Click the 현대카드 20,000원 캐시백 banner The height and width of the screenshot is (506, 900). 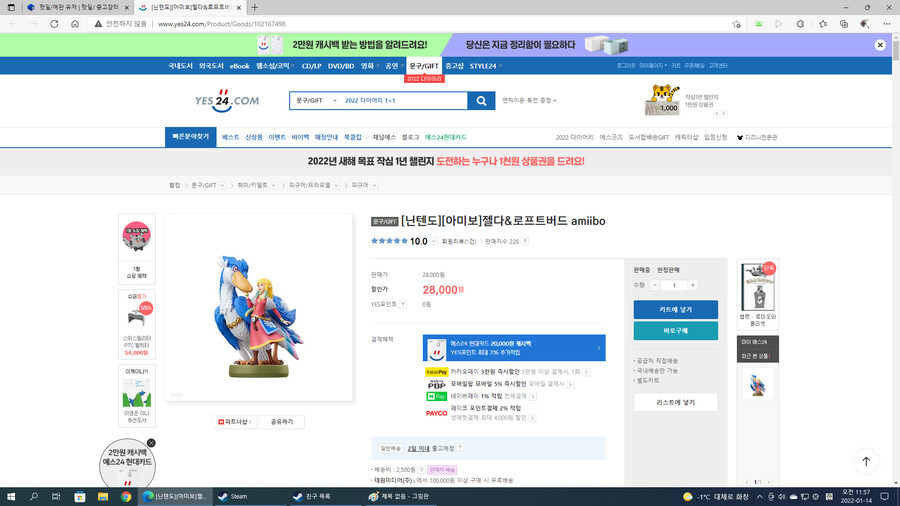pos(514,348)
